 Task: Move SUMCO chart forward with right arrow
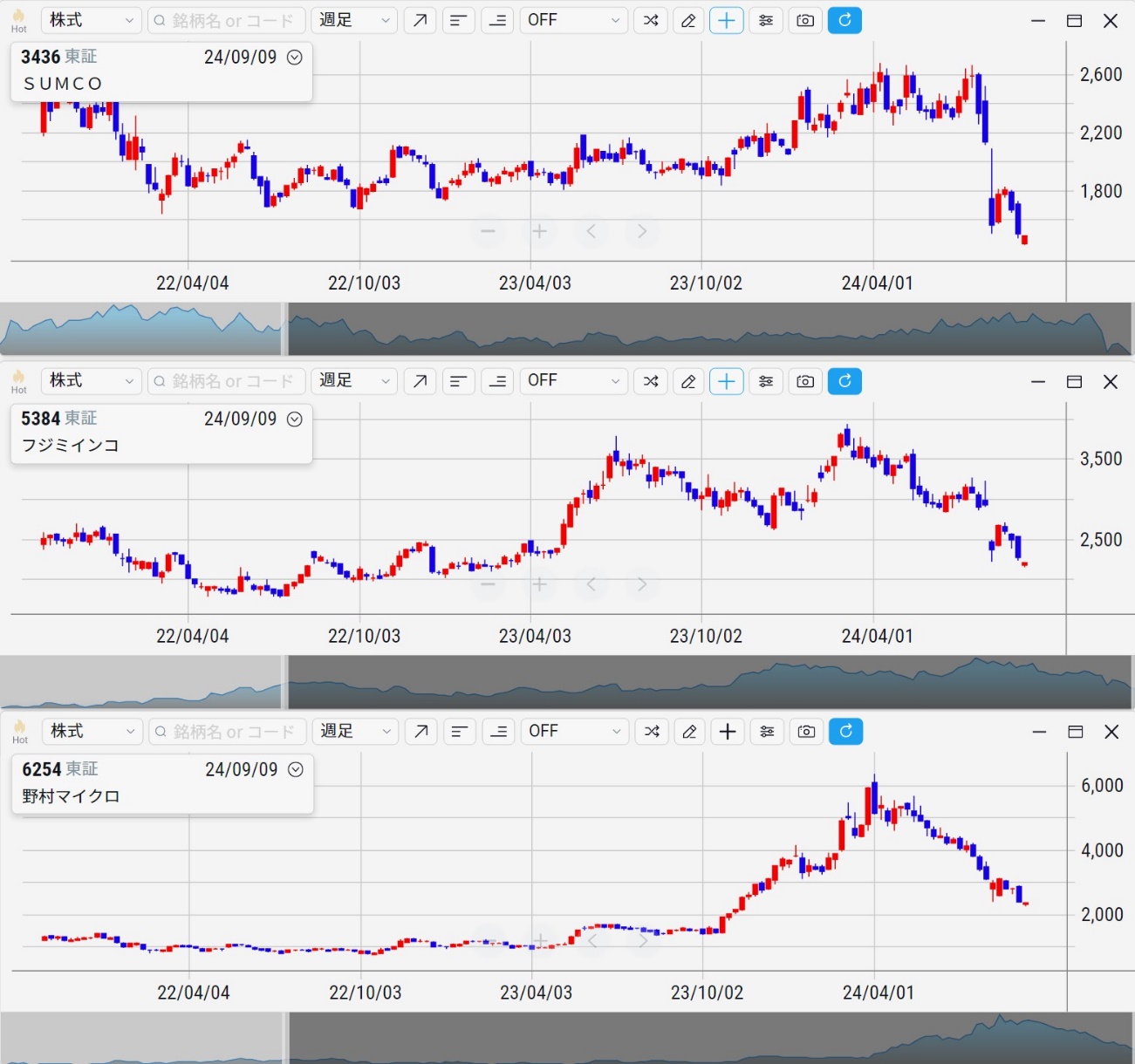642,231
